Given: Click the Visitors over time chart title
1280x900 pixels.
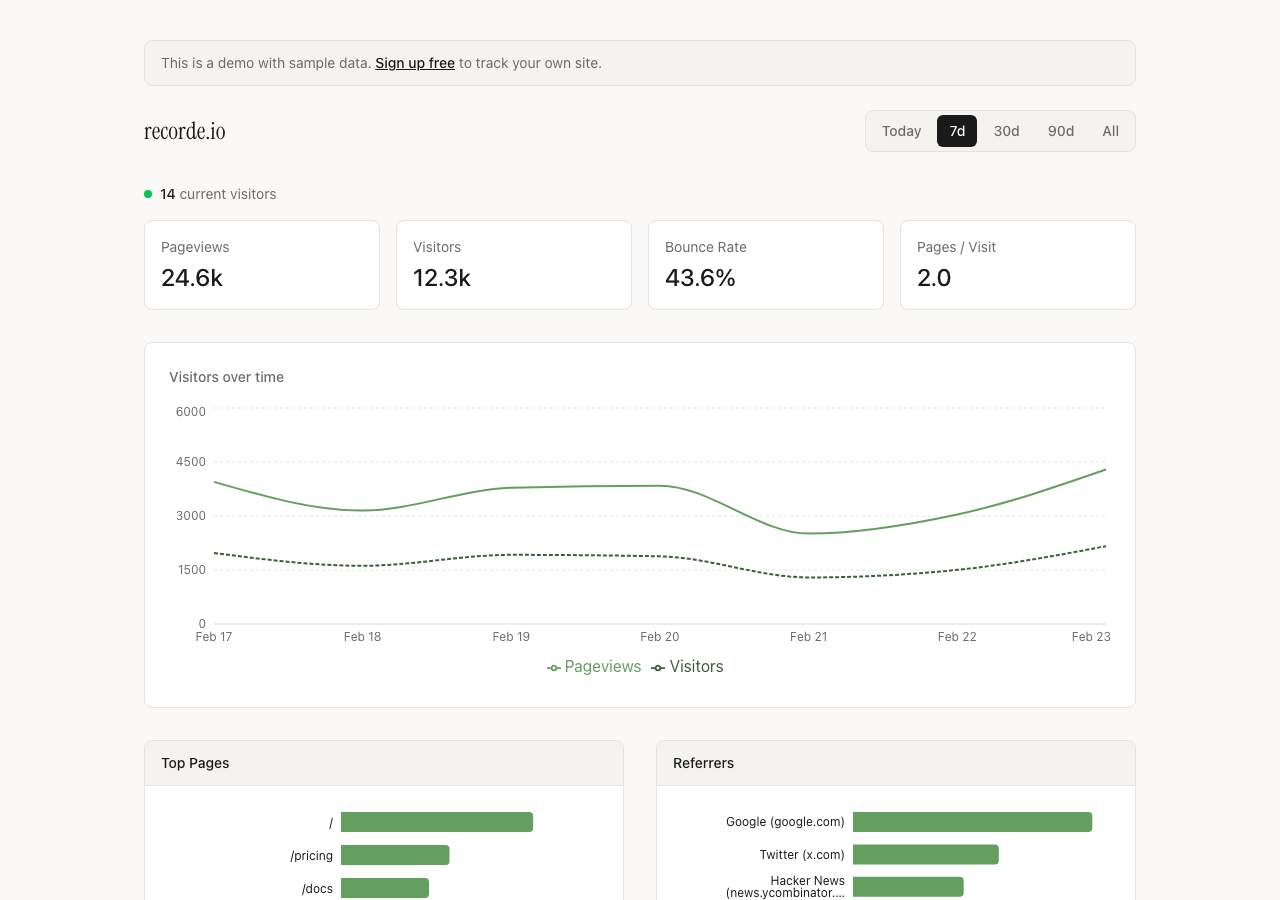Looking at the screenshot, I should tap(226, 377).
